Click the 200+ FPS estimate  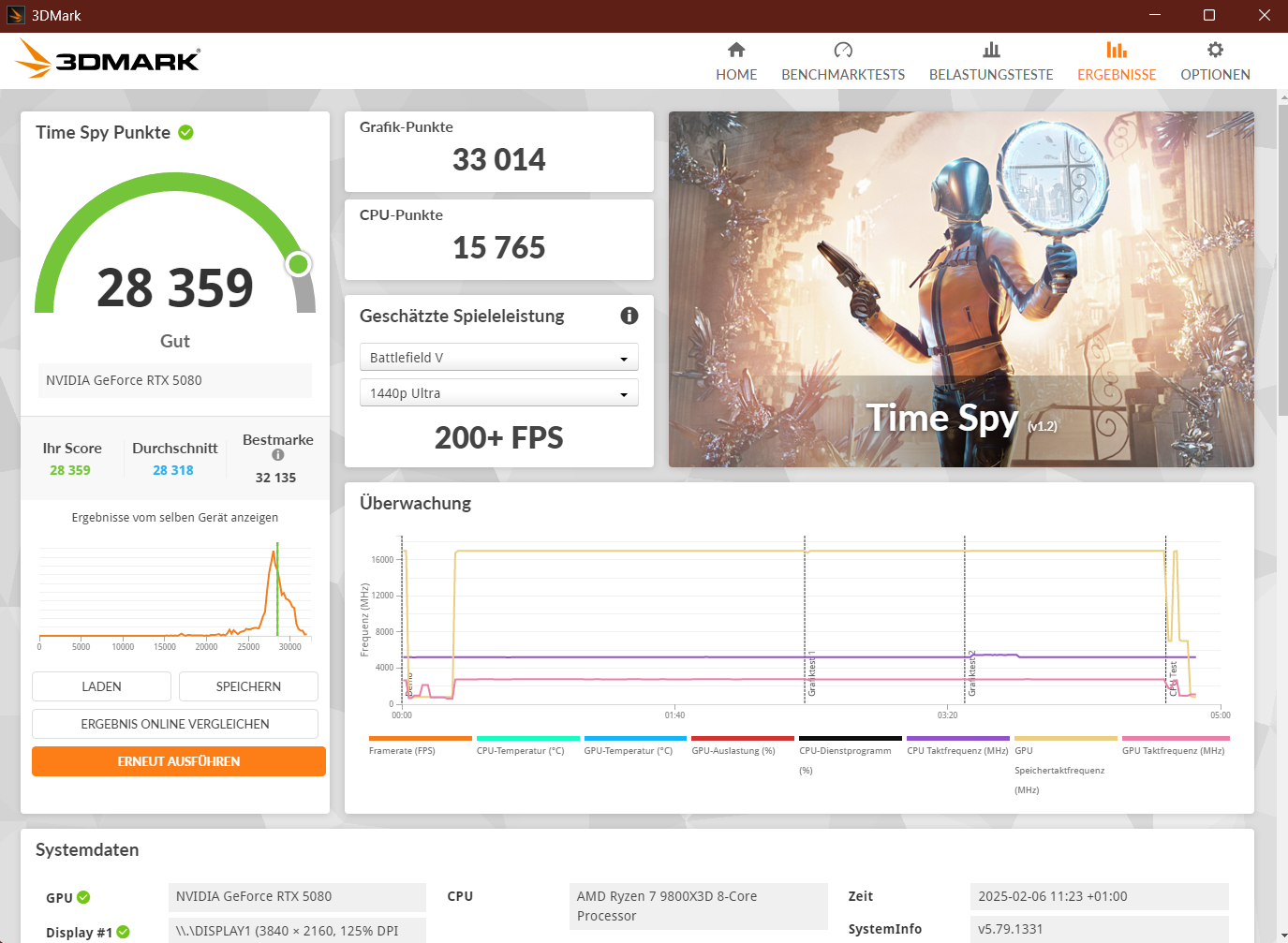pos(499,438)
